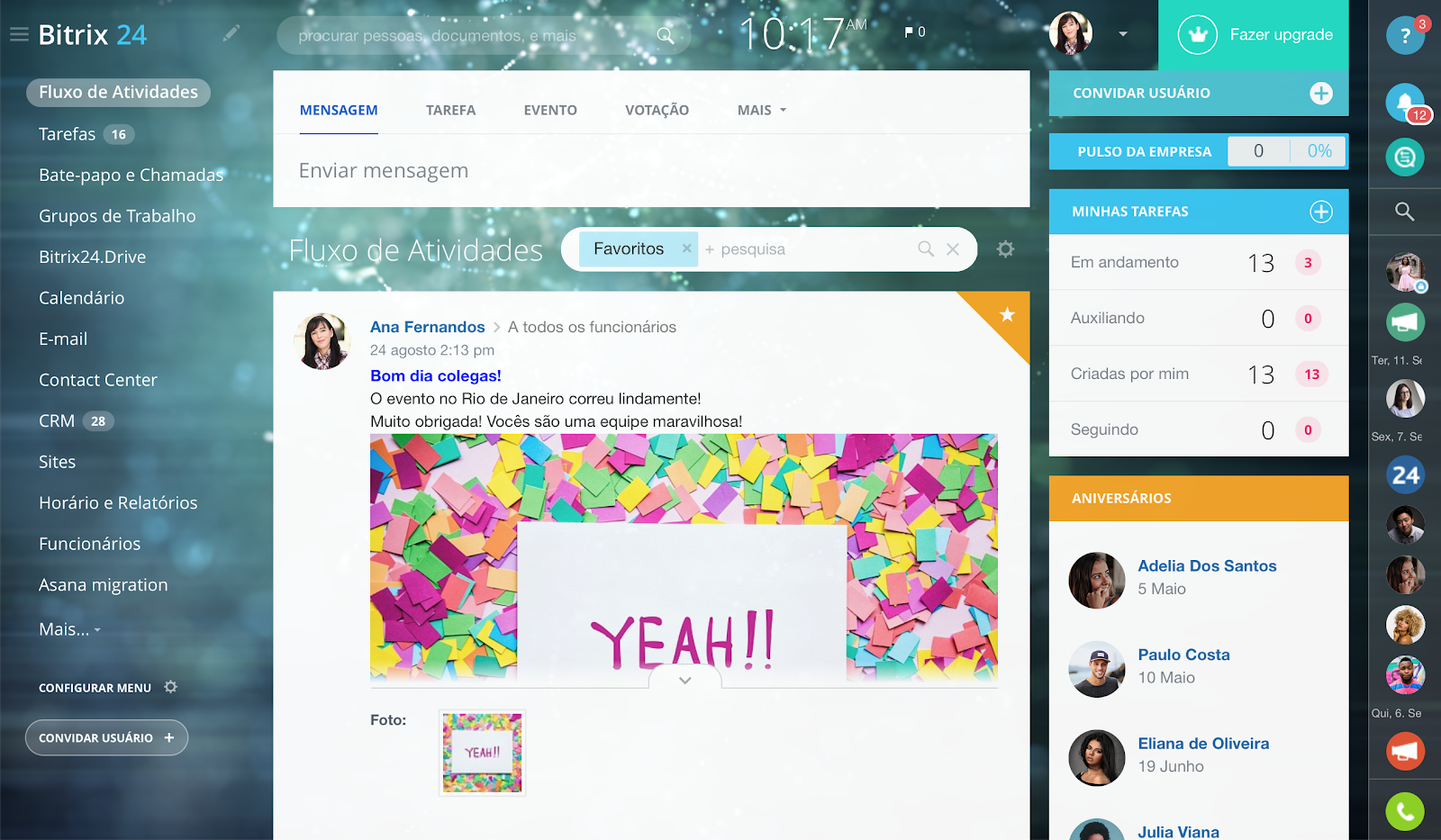Open CRM in left menu
Screen dimensions: 1441x840
tap(57, 420)
